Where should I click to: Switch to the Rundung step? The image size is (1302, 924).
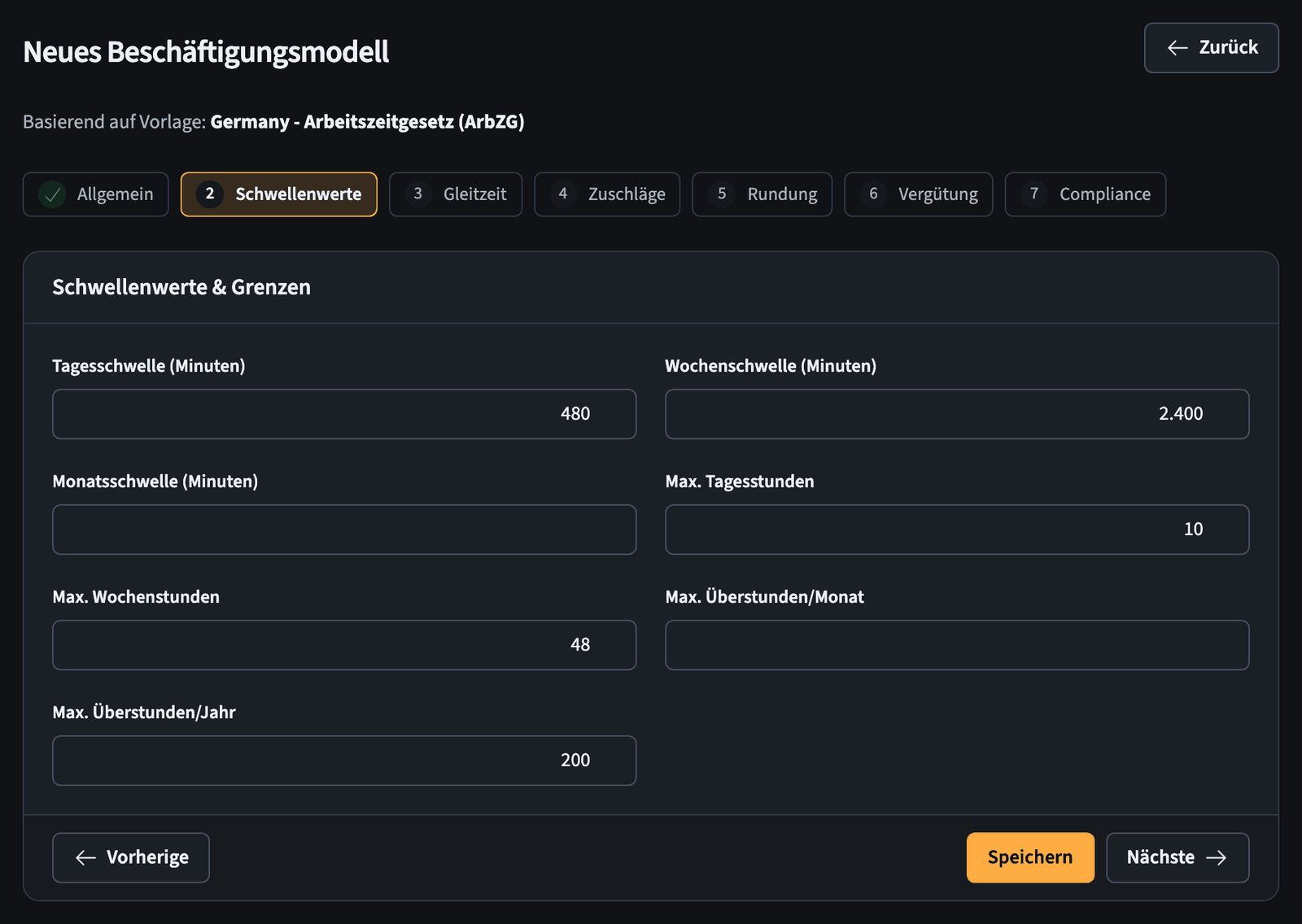point(762,194)
